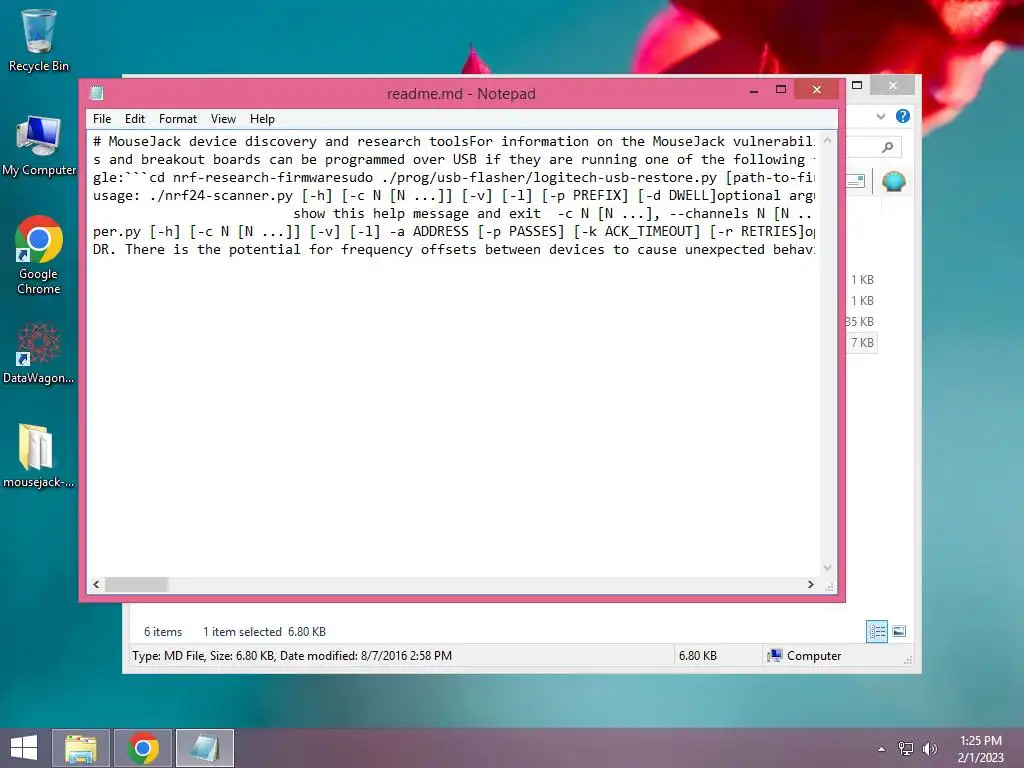Click the taskbar clock showing 1:25 PM
The width and height of the screenshot is (1024, 768).
click(980, 748)
